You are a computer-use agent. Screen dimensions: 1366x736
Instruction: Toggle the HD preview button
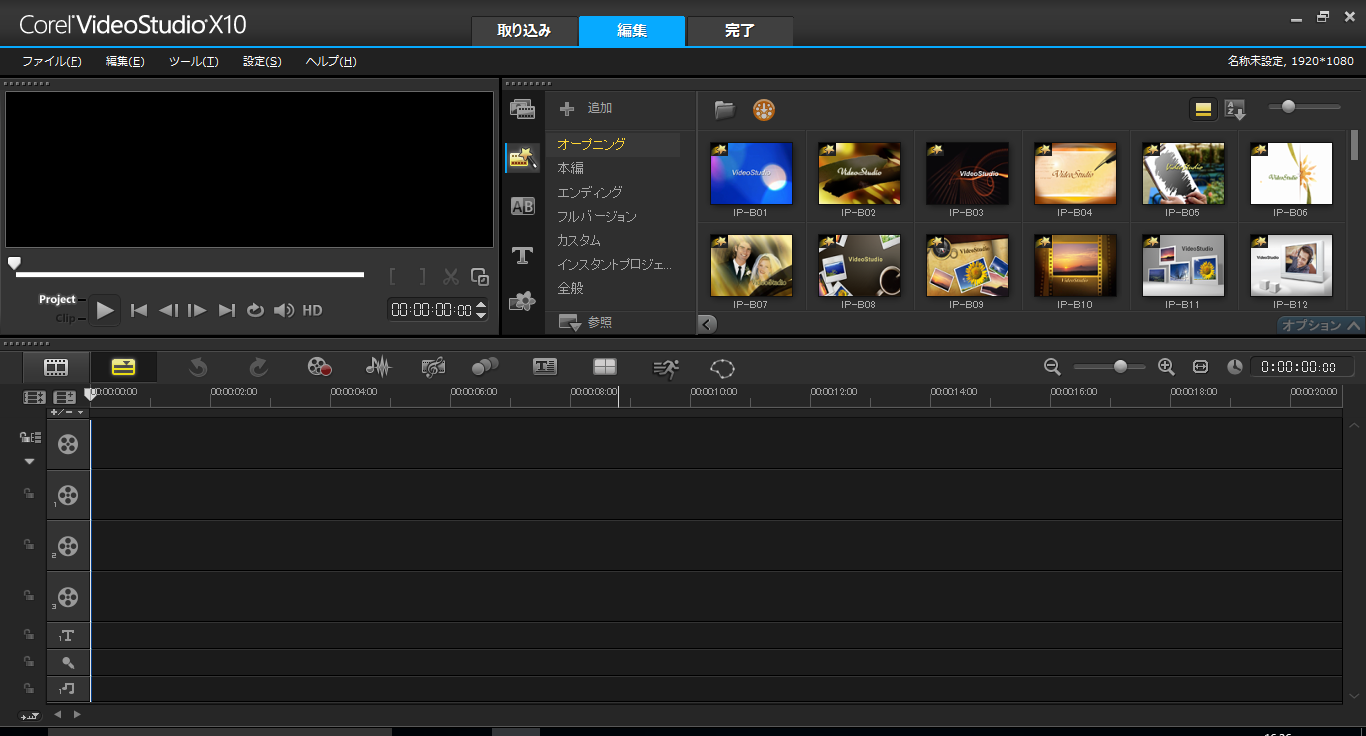pos(313,310)
